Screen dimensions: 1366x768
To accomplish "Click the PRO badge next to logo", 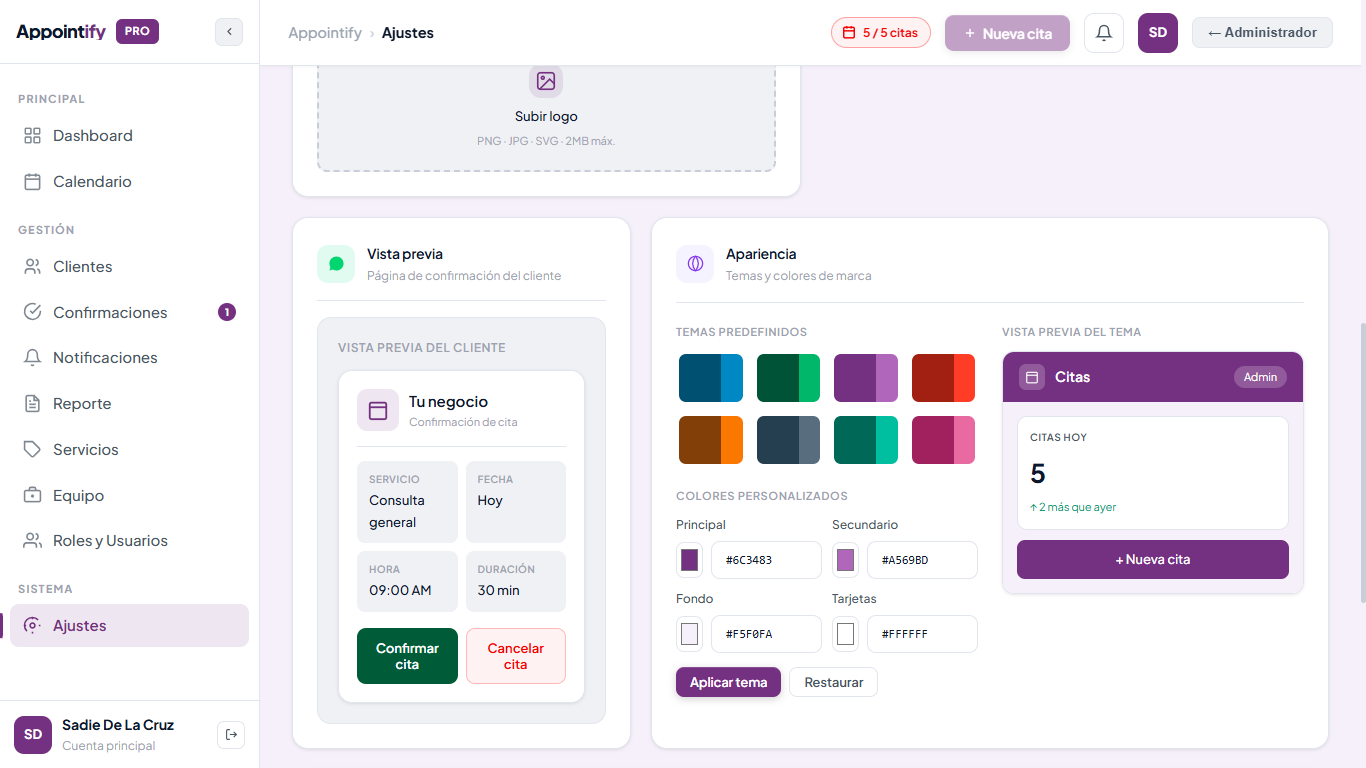I will click(x=137, y=31).
